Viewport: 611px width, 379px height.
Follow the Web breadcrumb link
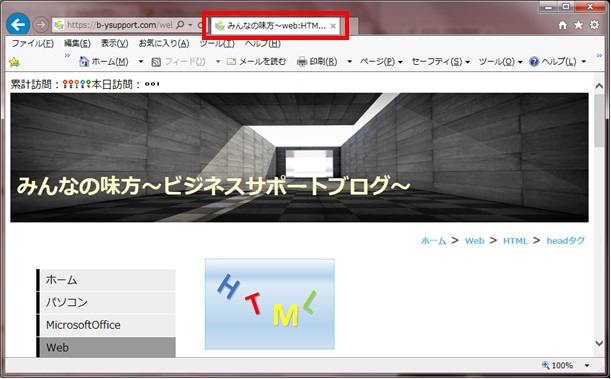(x=474, y=241)
